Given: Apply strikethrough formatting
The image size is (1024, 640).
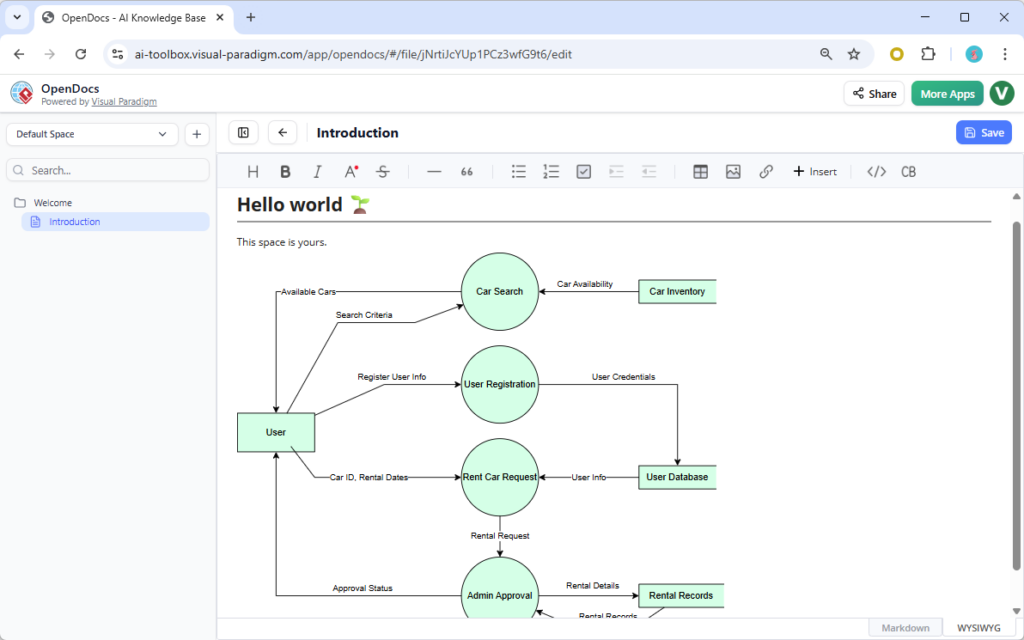Looking at the screenshot, I should tap(382, 171).
